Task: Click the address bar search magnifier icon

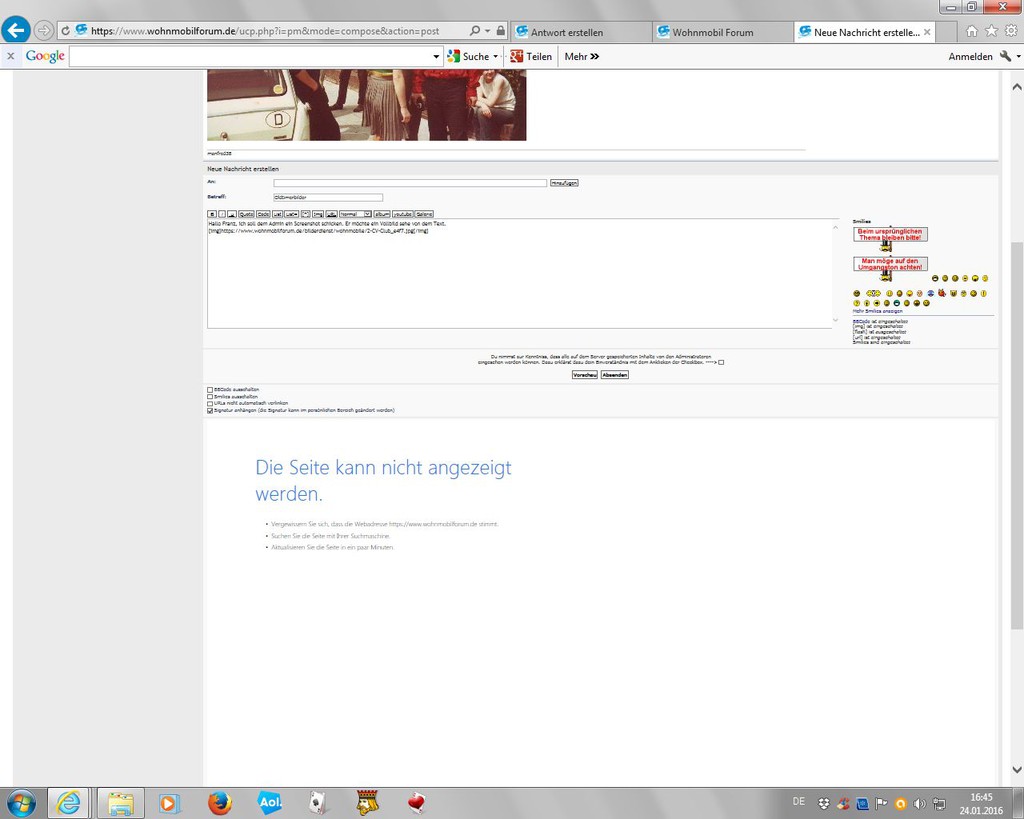Action: click(475, 31)
